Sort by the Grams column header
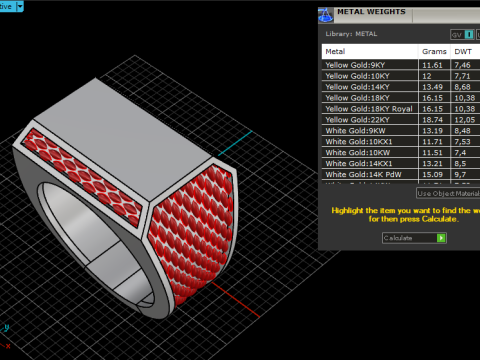The height and width of the screenshot is (360, 480). (x=434, y=52)
